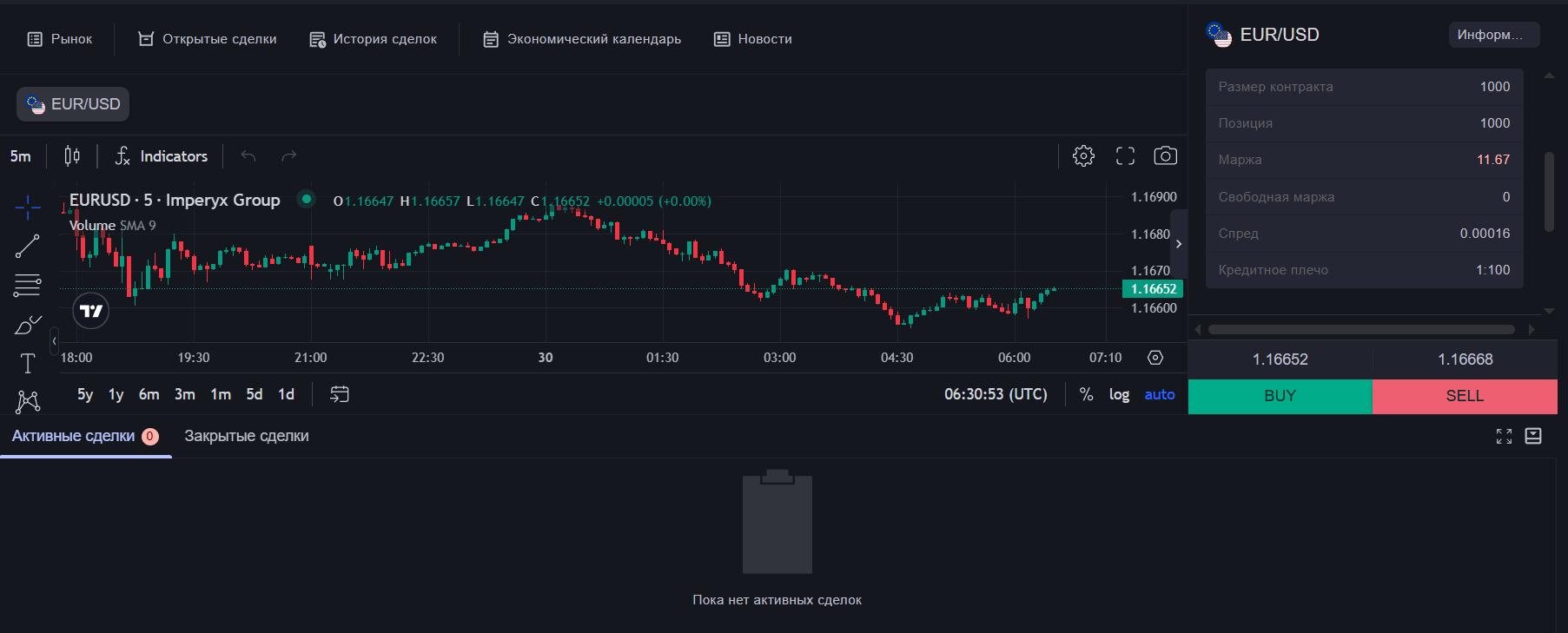Select the crosshair cursor tool
The image size is (1568, 633).
click(28, 208)
